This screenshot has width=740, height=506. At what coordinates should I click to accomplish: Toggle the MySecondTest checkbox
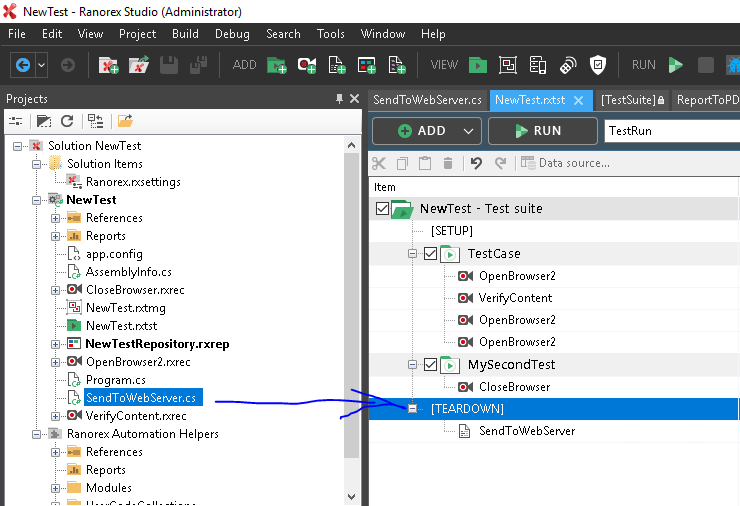[430, 365]
